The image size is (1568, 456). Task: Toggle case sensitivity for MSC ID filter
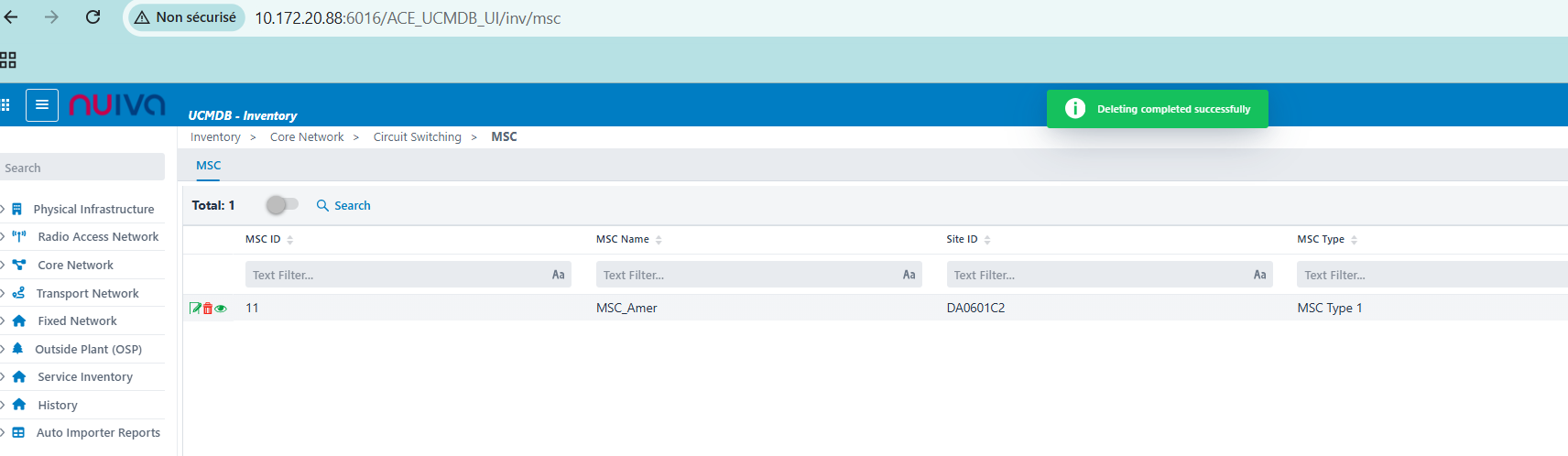558,275
